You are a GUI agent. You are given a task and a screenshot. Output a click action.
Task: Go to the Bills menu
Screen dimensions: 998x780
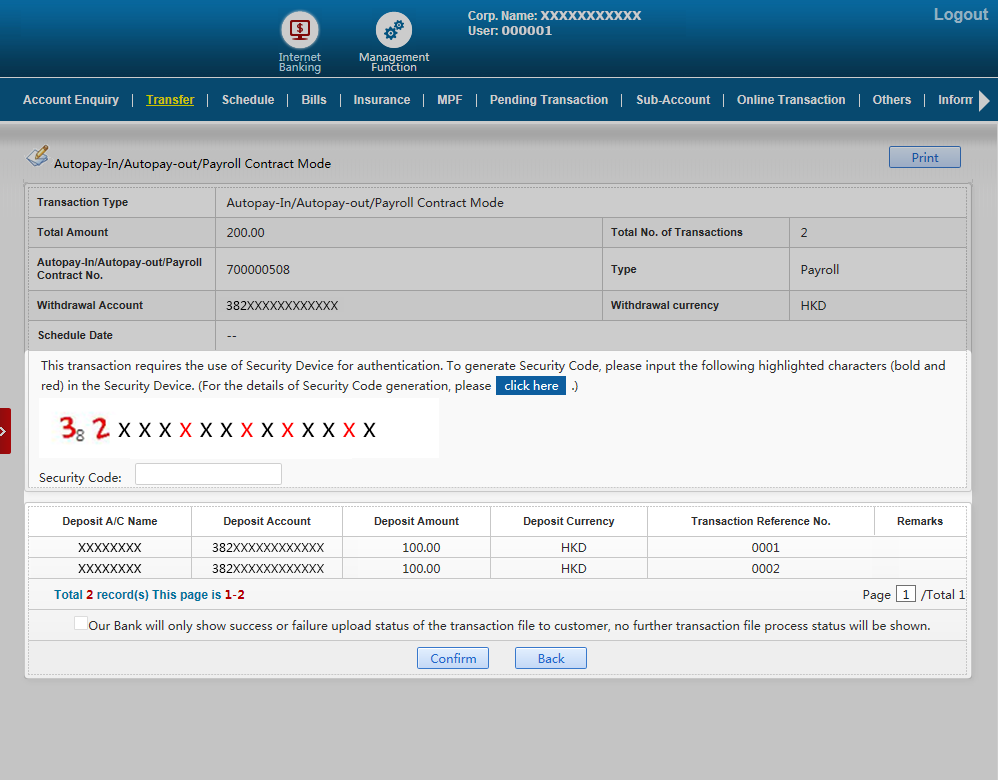click(x=314, y=100)
